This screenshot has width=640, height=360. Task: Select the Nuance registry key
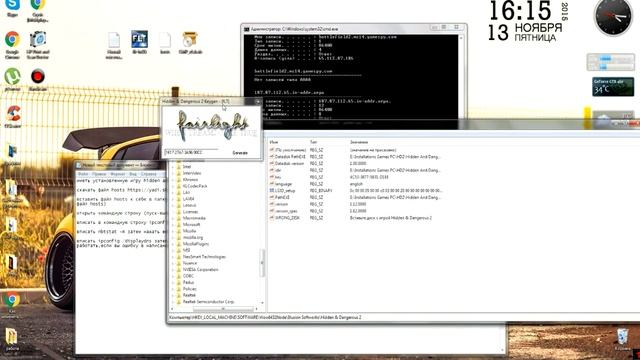(x=190, y=263)
